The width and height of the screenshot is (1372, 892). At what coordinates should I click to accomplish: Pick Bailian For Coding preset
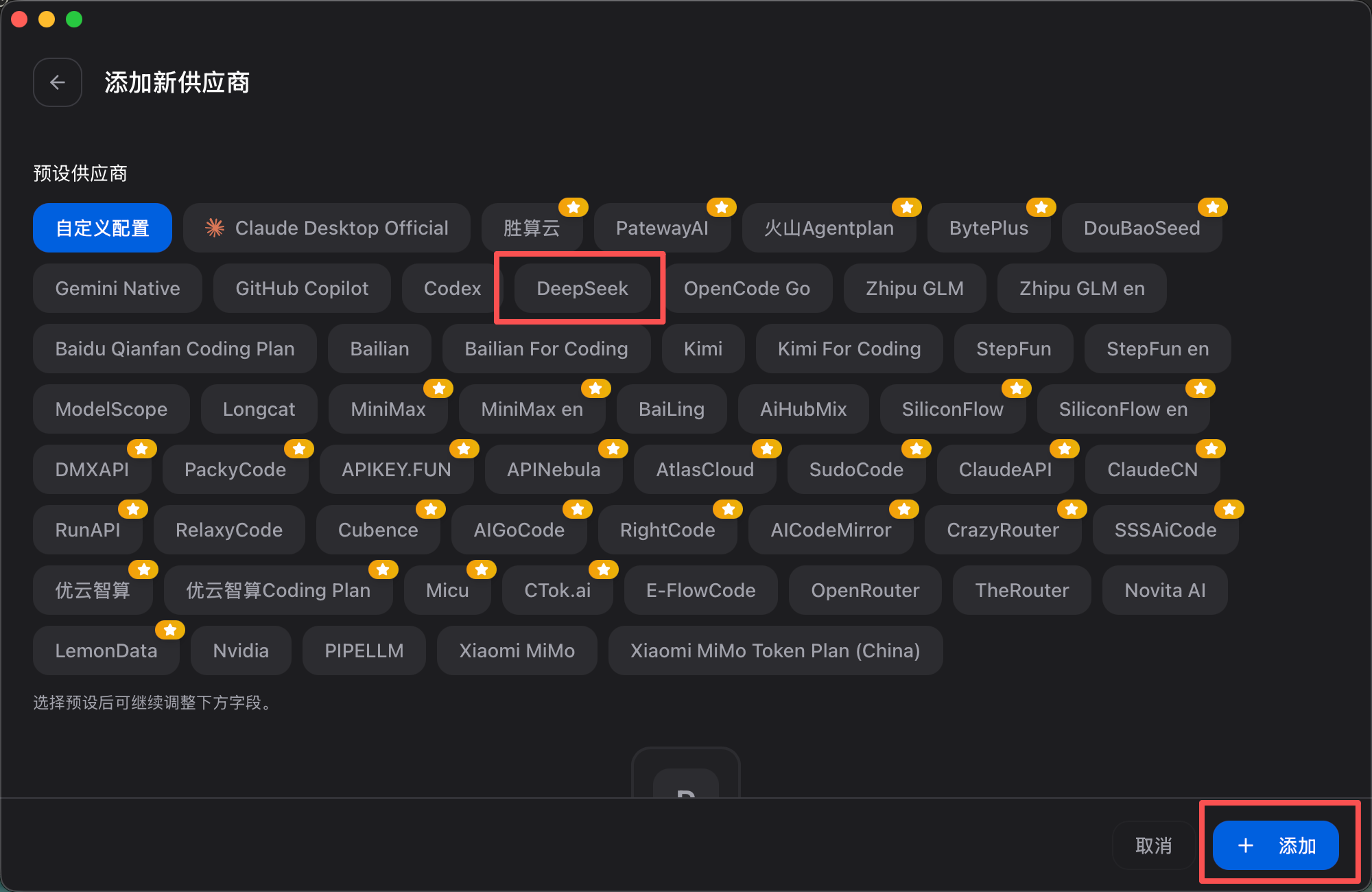tap(546, 349)
